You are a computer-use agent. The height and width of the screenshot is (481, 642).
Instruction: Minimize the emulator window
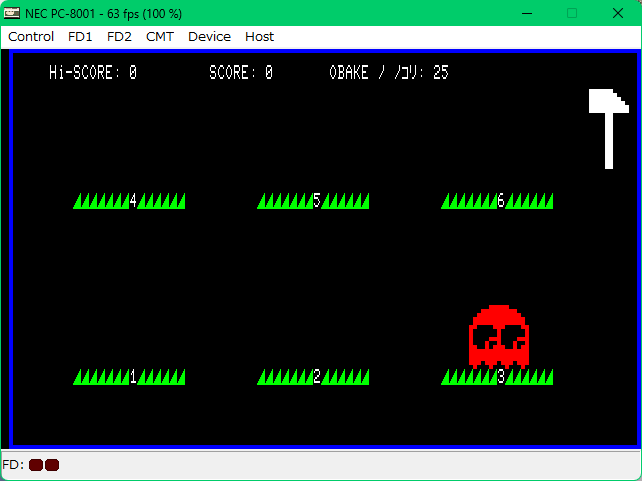[x=527, y=13]
